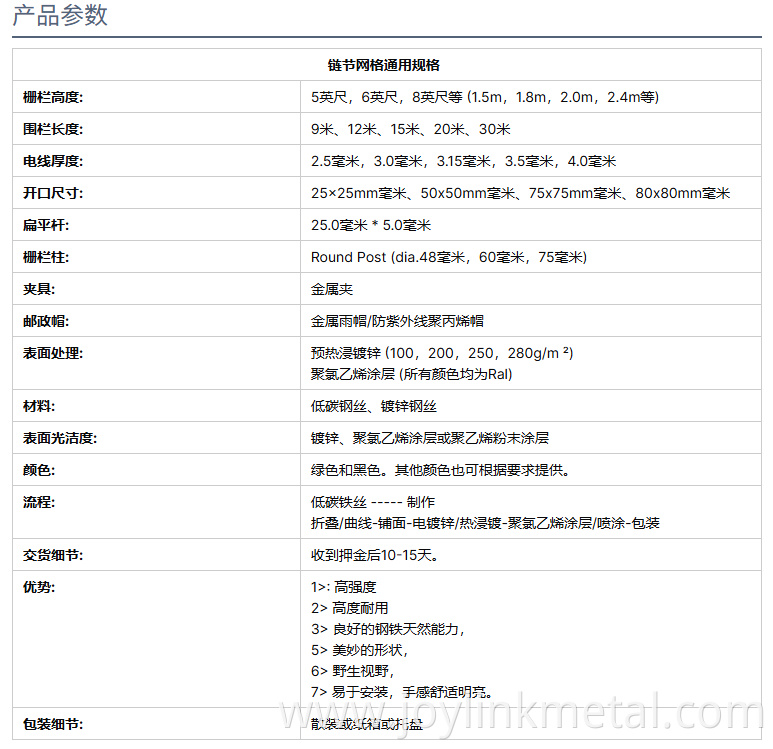Click the 产品参数 section heading
This screenshot has width=773, height=749.
click(x=60, y=16)
